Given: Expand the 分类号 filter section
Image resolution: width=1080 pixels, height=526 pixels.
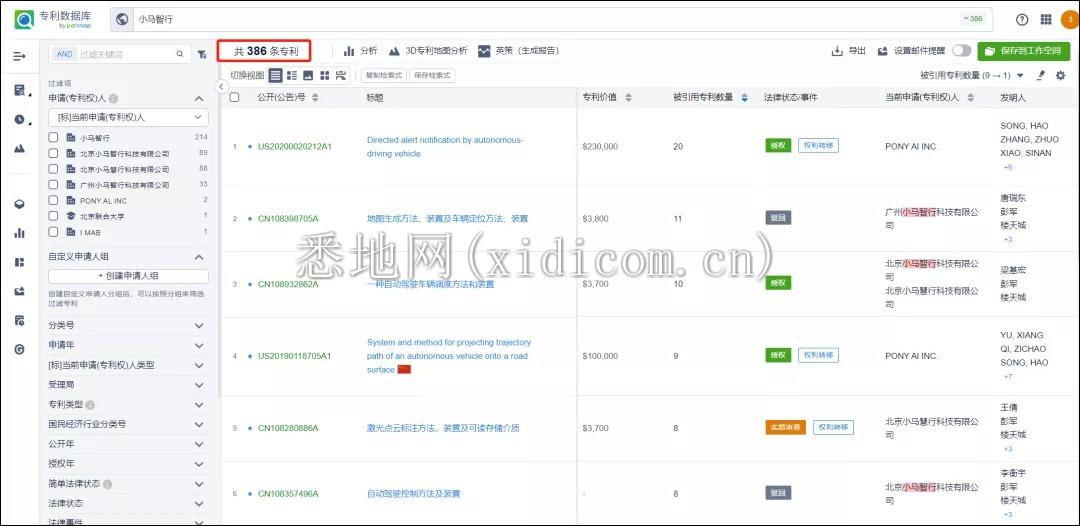Looking at the screenshot, I should pos(128,325).
